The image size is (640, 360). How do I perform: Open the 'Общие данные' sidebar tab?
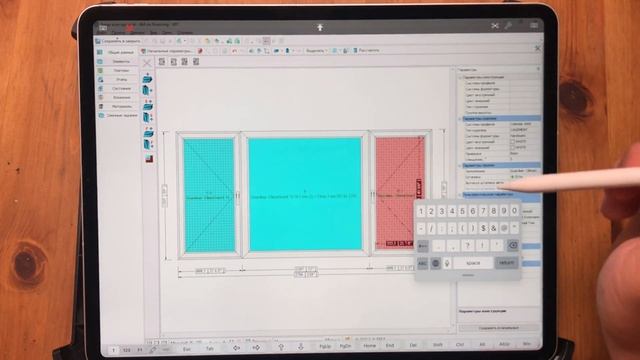click(117, 52)
